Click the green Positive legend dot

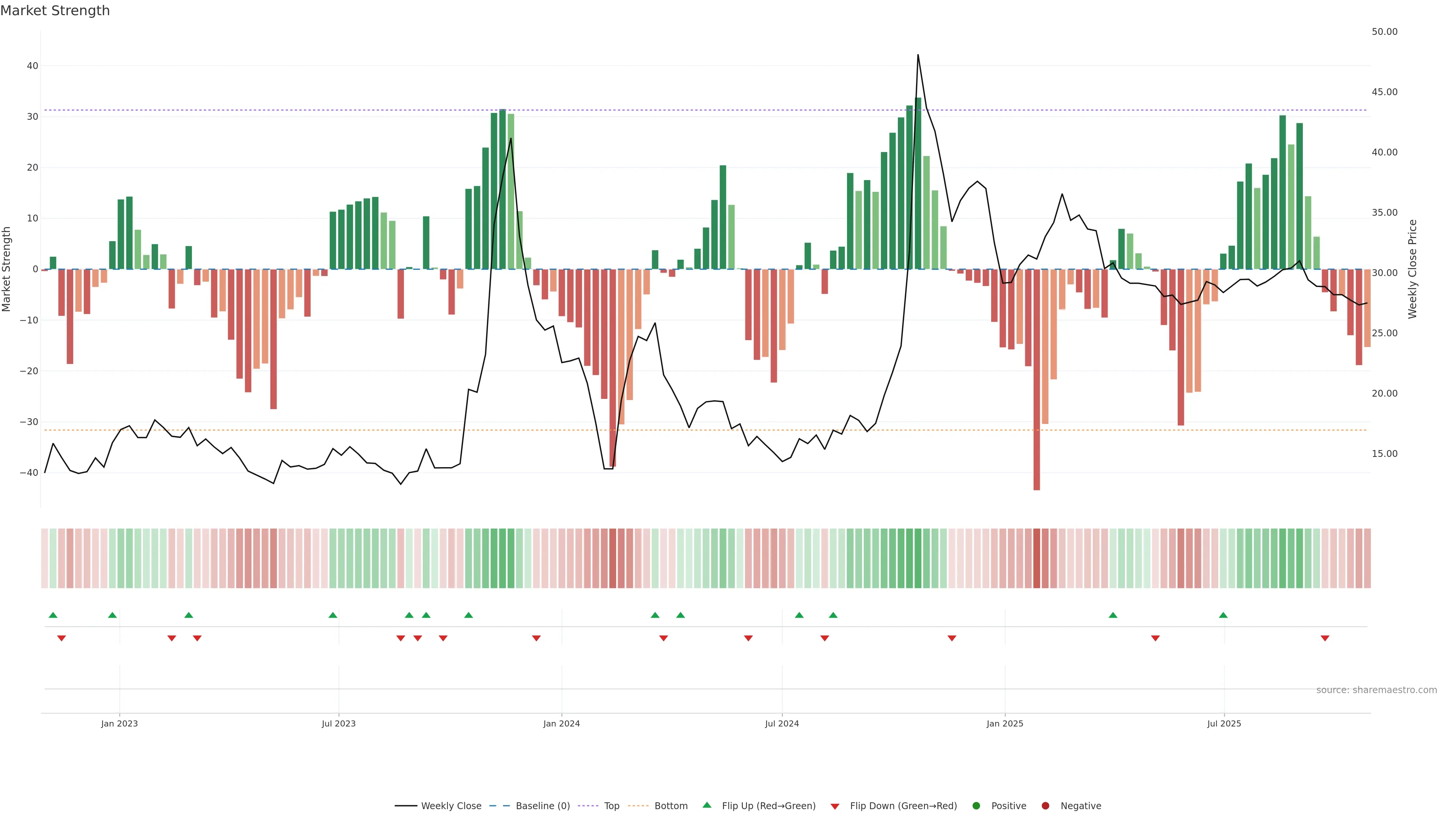coord(976,806)
